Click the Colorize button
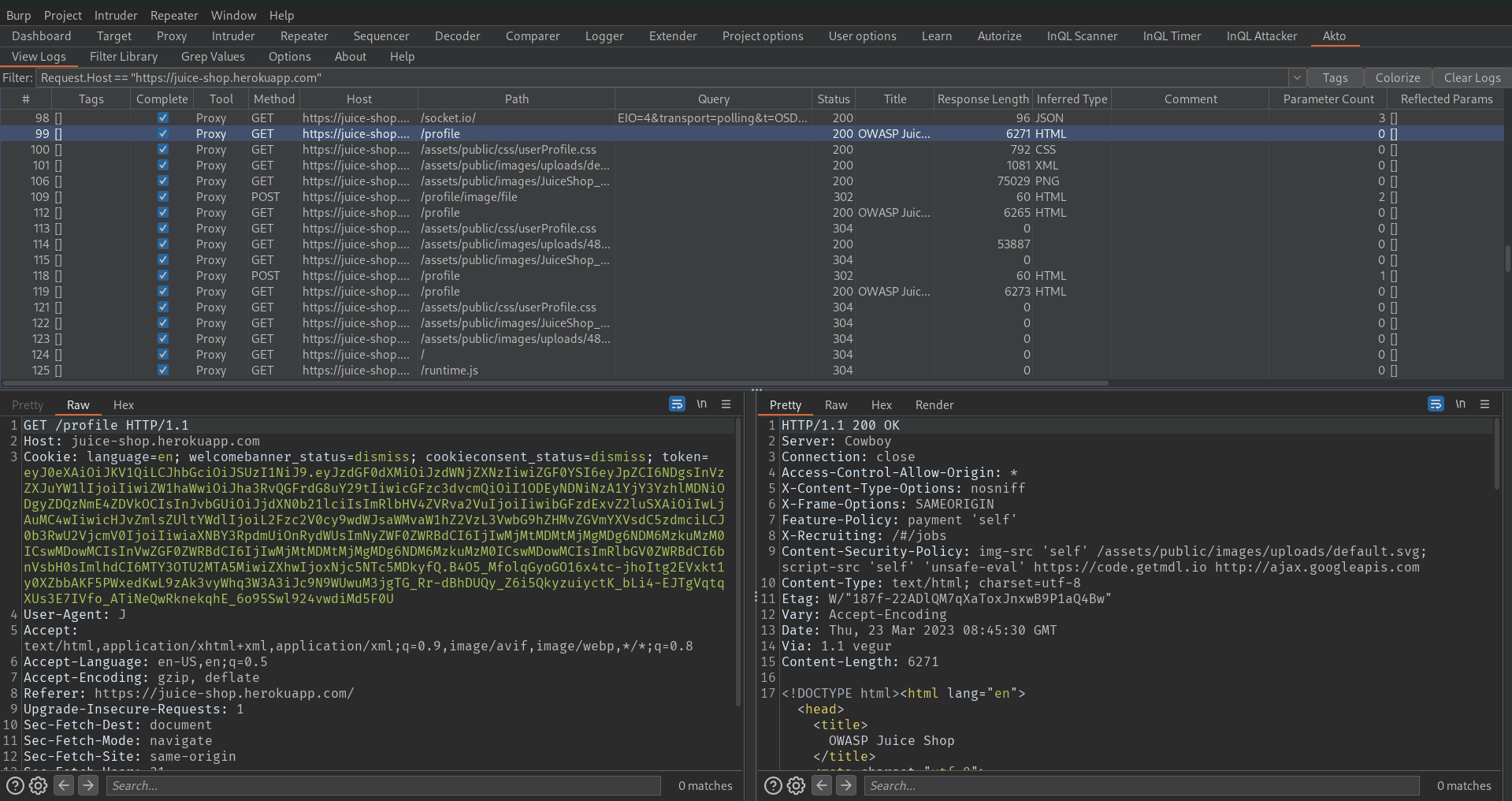Screen dimensions: 1512x801 point(1397,78)
